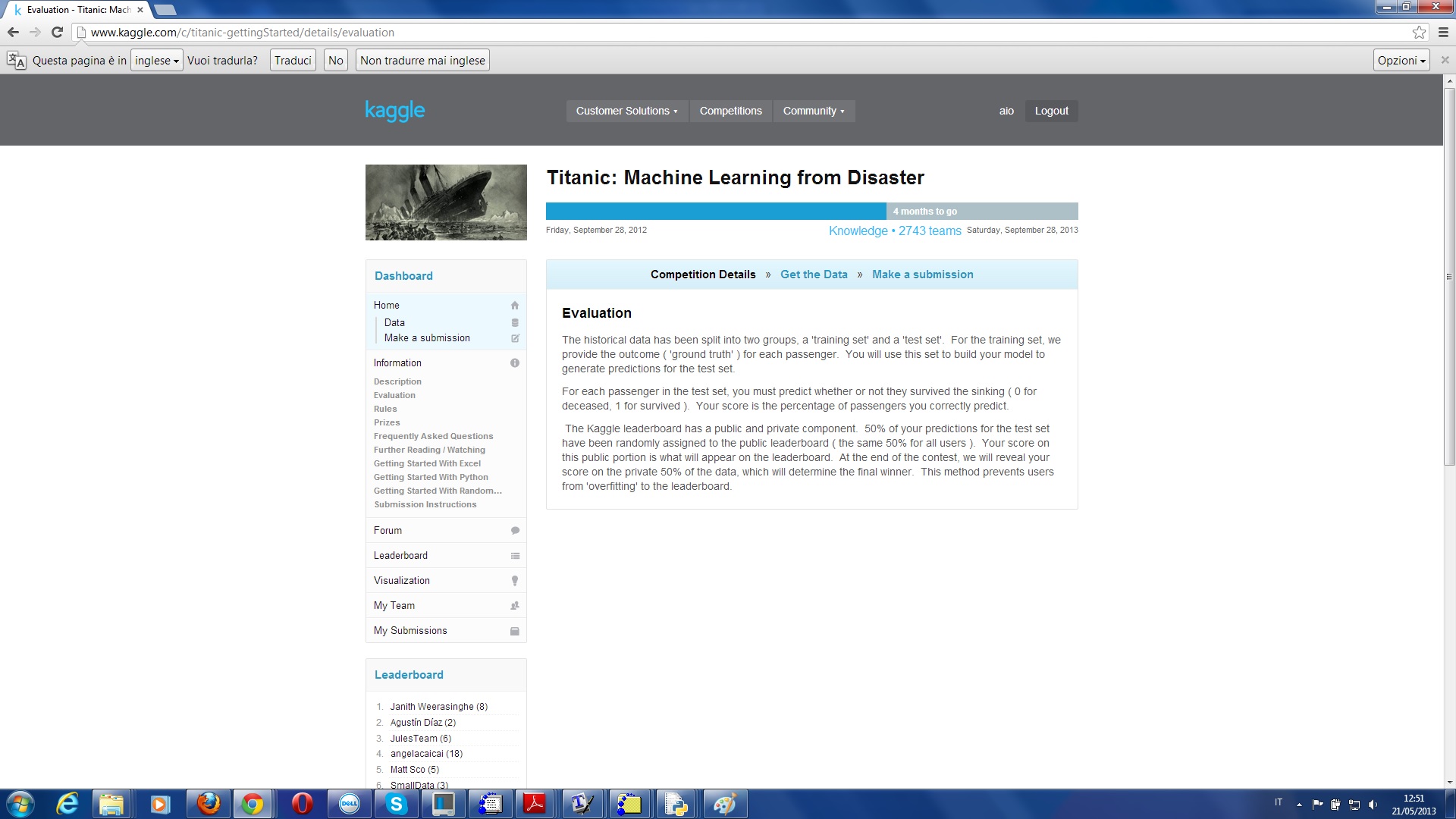
Task: Open a new browser tab
Action: 165,10
